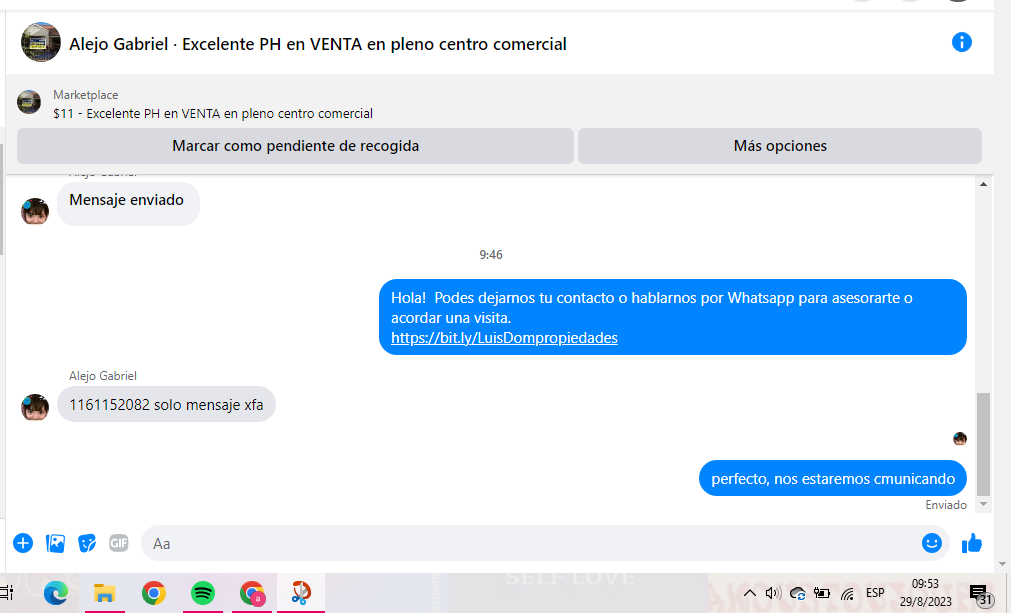Open the Marketplace listing thumbnail

pos(29,103)
